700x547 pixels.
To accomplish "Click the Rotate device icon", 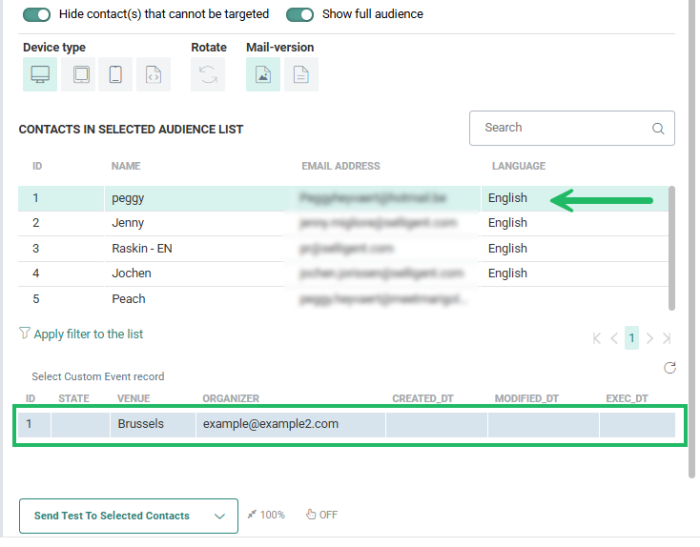I will (x=208, y=75).
